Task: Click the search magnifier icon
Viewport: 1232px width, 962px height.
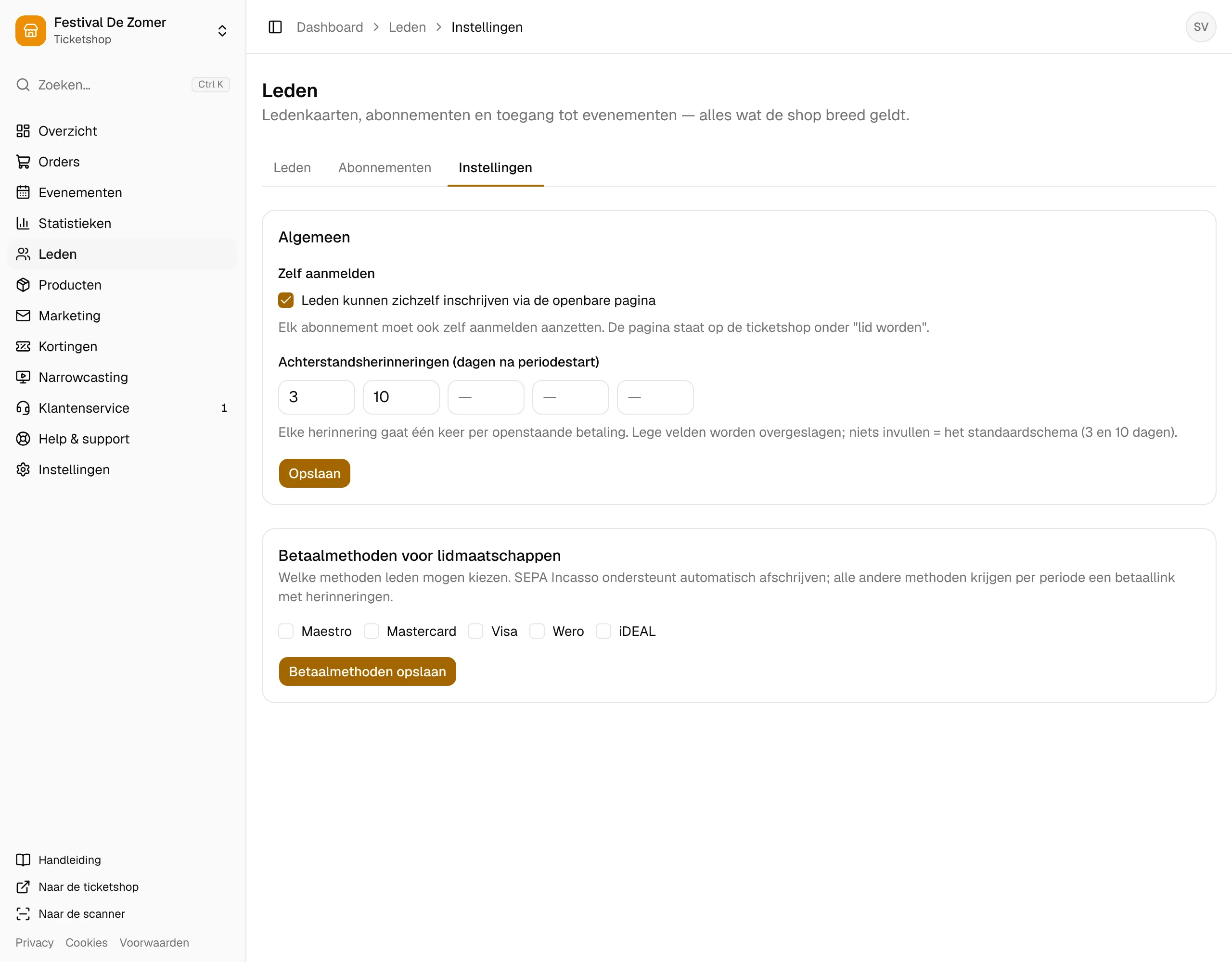Action: coord(23,85)
